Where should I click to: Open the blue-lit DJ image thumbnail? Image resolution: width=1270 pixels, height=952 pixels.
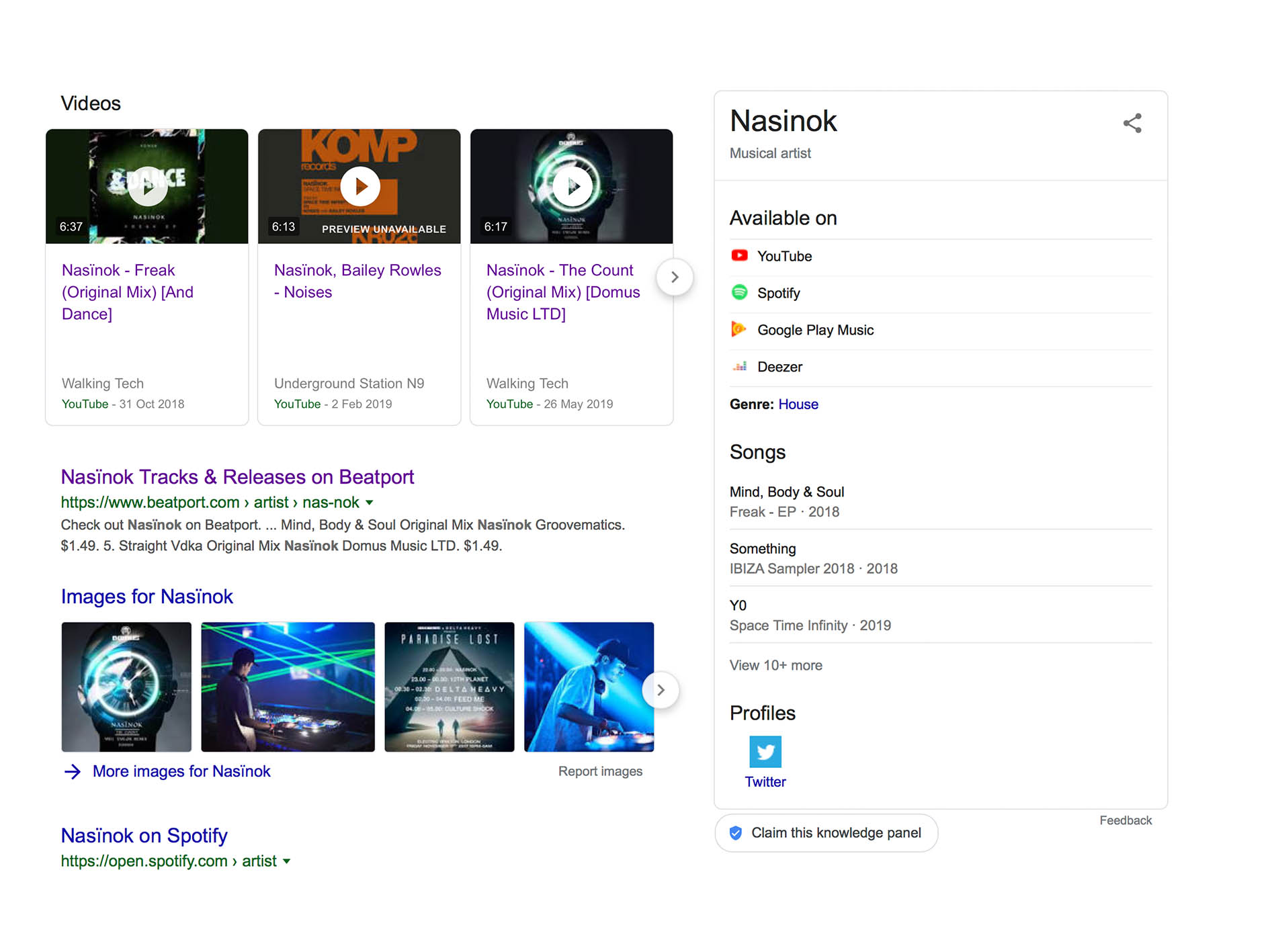[x=589, y=687]
